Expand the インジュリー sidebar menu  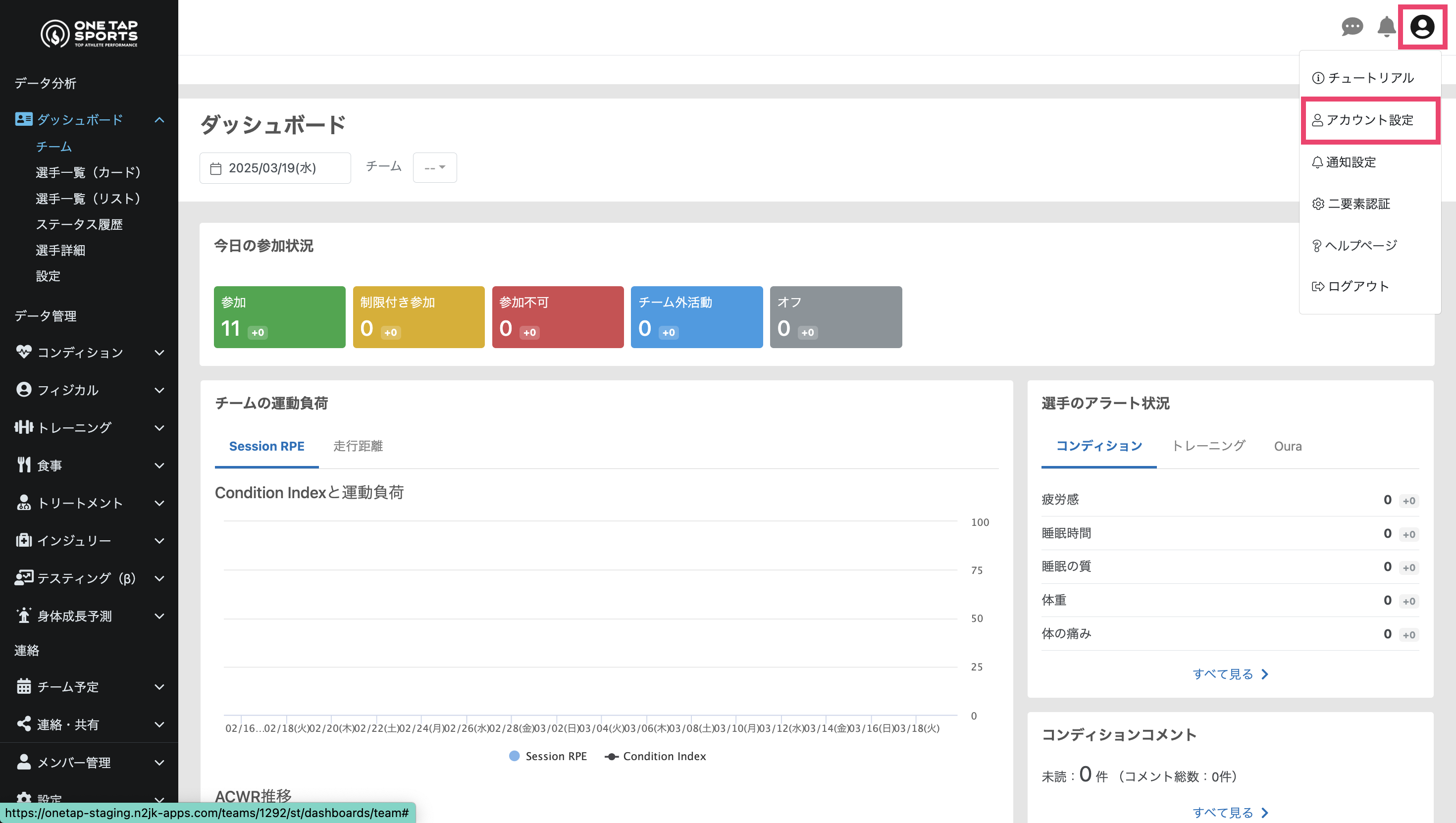click(159, 540)
